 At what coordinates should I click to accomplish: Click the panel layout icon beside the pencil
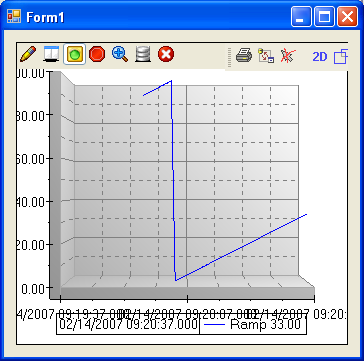pyautogui.click(x=51, y=54)
